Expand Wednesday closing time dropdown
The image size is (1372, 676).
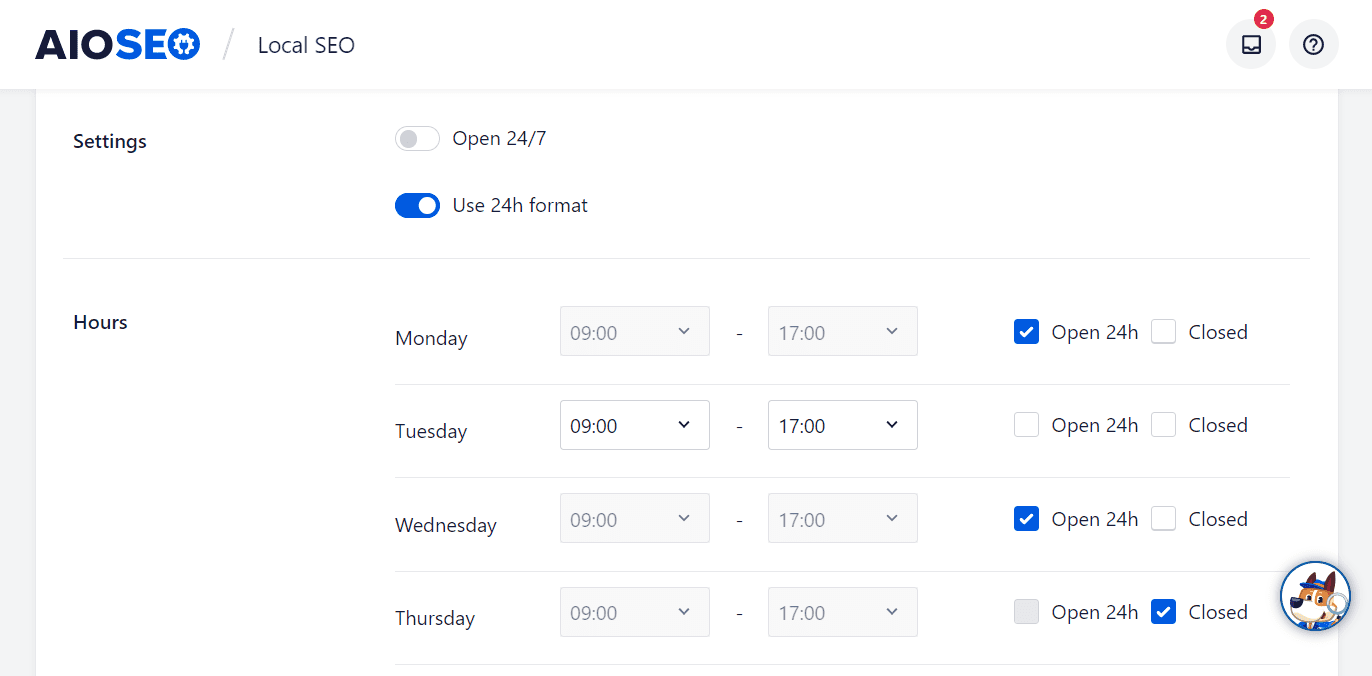coord(842,519)
